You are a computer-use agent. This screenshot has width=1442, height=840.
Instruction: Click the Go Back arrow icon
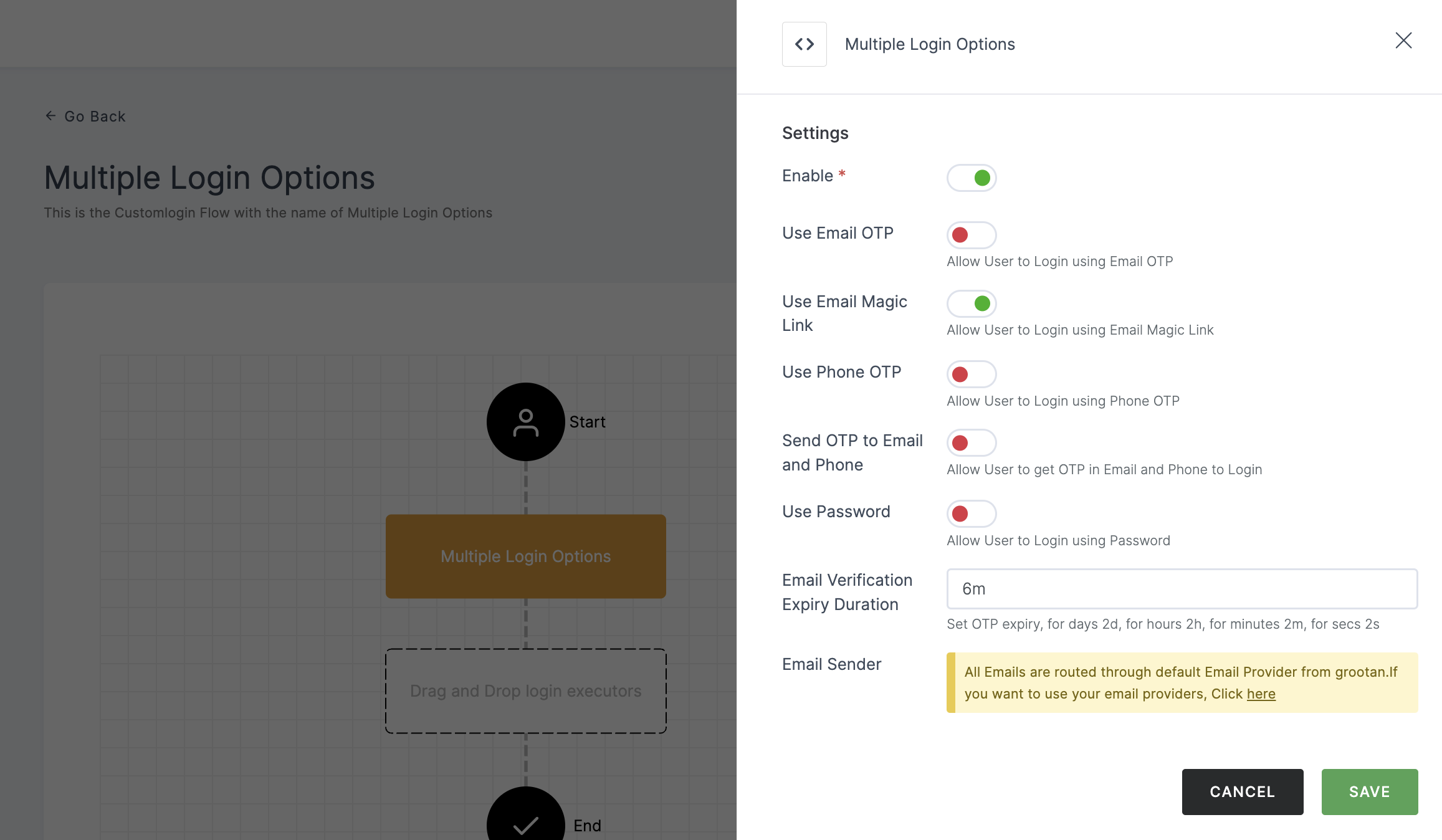[50, 116]
